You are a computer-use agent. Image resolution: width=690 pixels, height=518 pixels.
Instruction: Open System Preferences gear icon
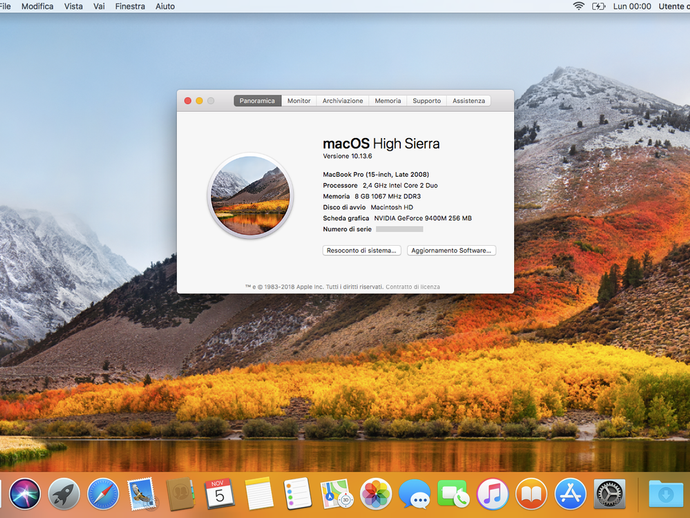click(609, 494)
